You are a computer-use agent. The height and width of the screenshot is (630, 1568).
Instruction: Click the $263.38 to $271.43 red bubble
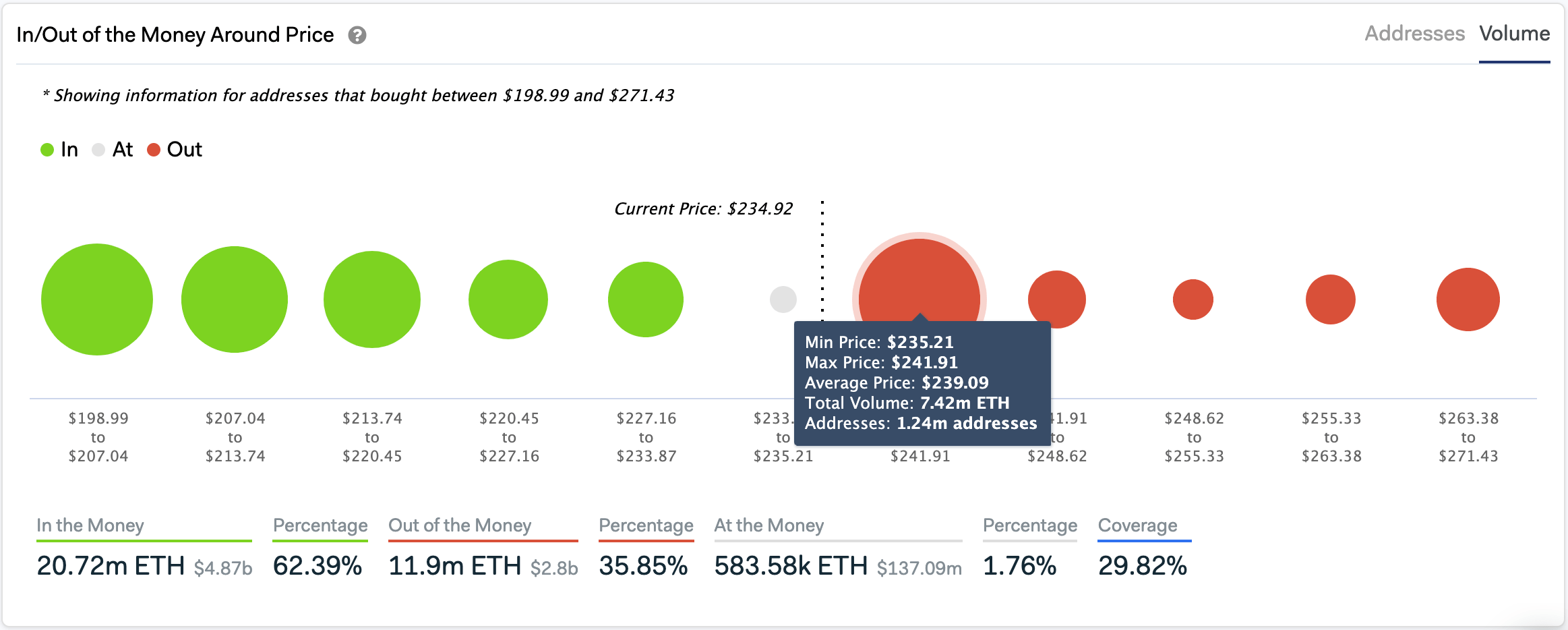click(1468, 299)
